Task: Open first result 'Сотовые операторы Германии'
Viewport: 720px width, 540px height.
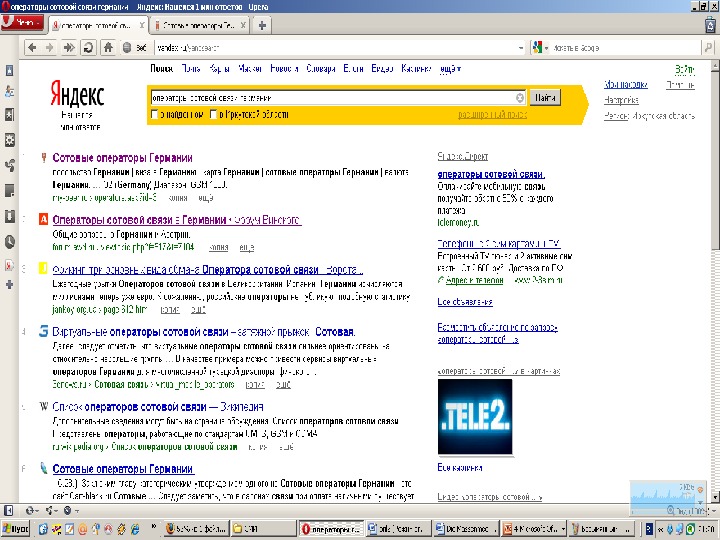Action: click(122, 158)
